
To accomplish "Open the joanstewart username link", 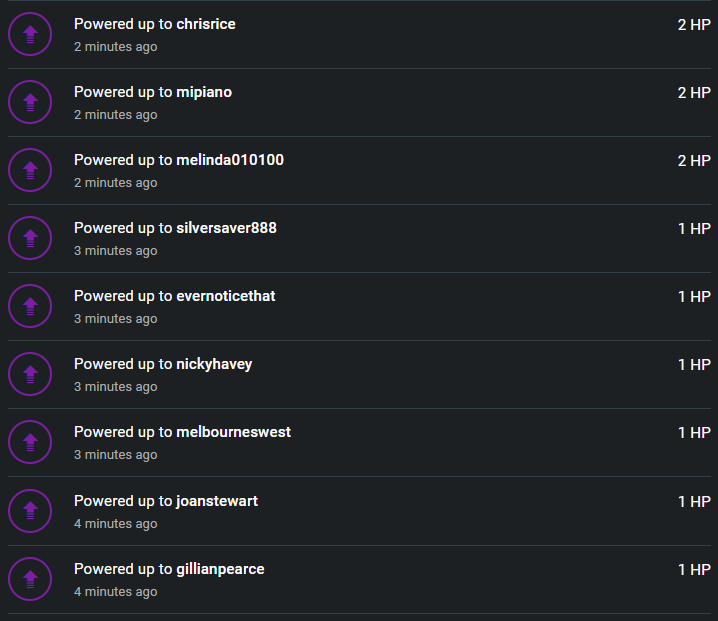I will pos(217,501).
